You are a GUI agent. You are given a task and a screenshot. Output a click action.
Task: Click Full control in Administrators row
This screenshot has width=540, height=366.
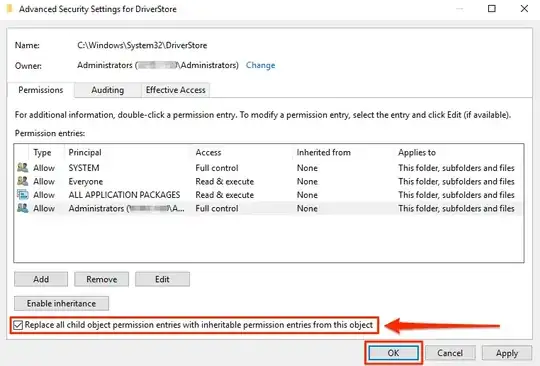[217, 208]
